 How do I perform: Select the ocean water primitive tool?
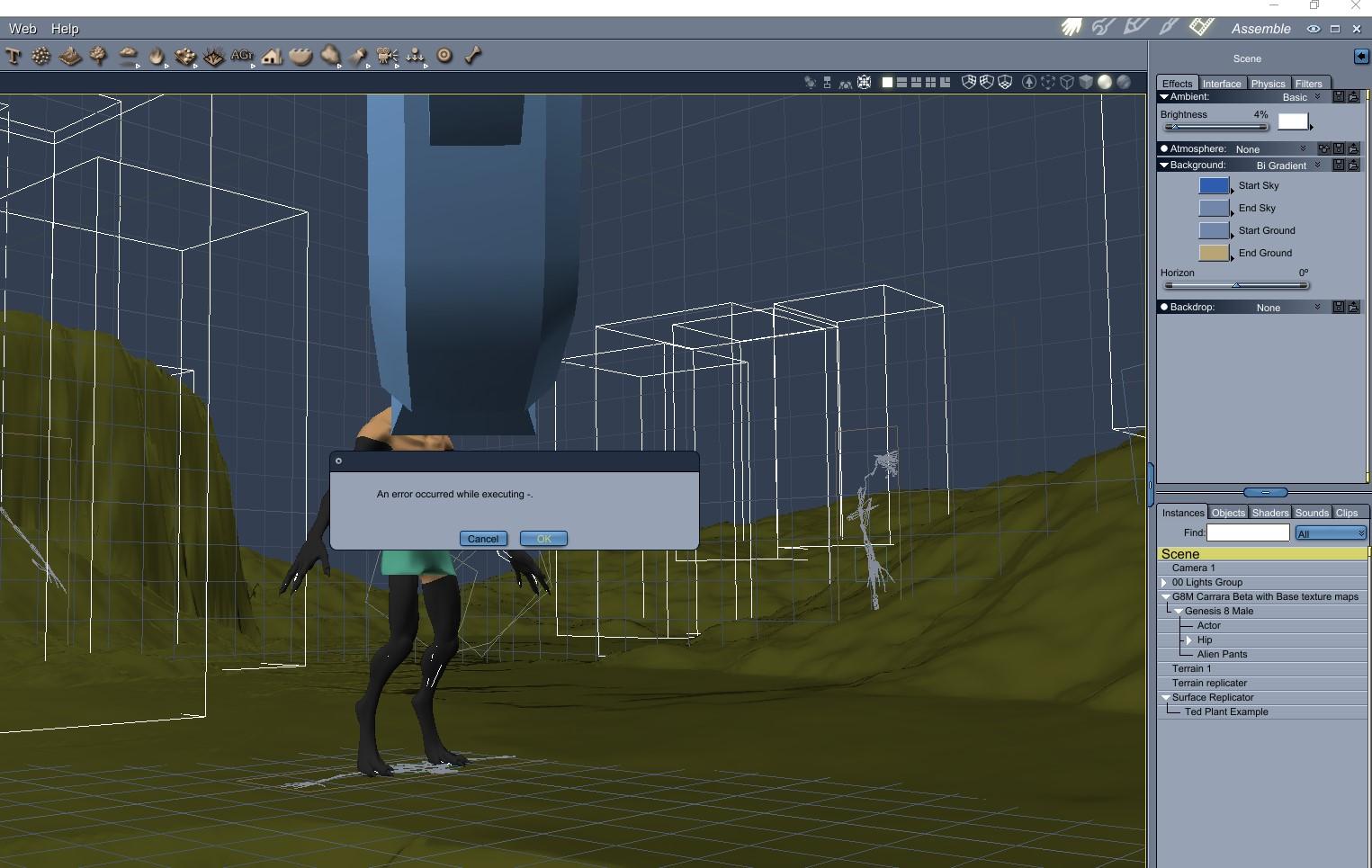pos(300,56)
